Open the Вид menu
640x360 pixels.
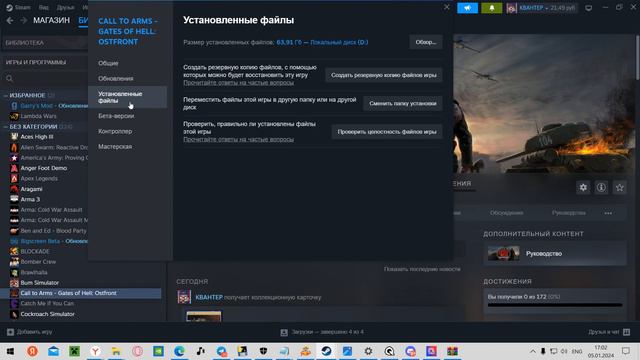pyautogui.click(x=44, y=8)
